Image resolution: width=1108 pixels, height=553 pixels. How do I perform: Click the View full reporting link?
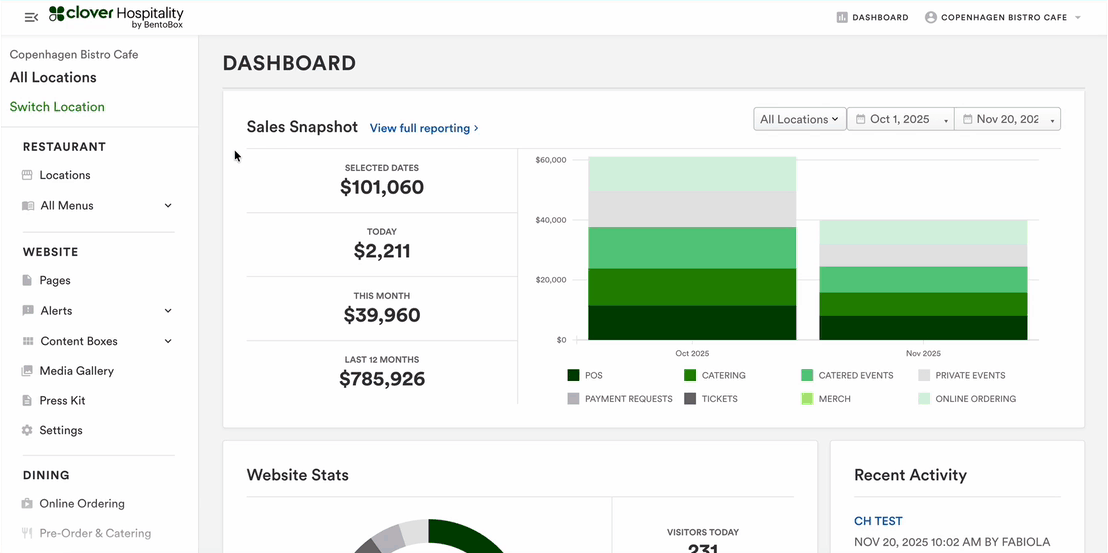pyautogui.click(x=424, y=128)
